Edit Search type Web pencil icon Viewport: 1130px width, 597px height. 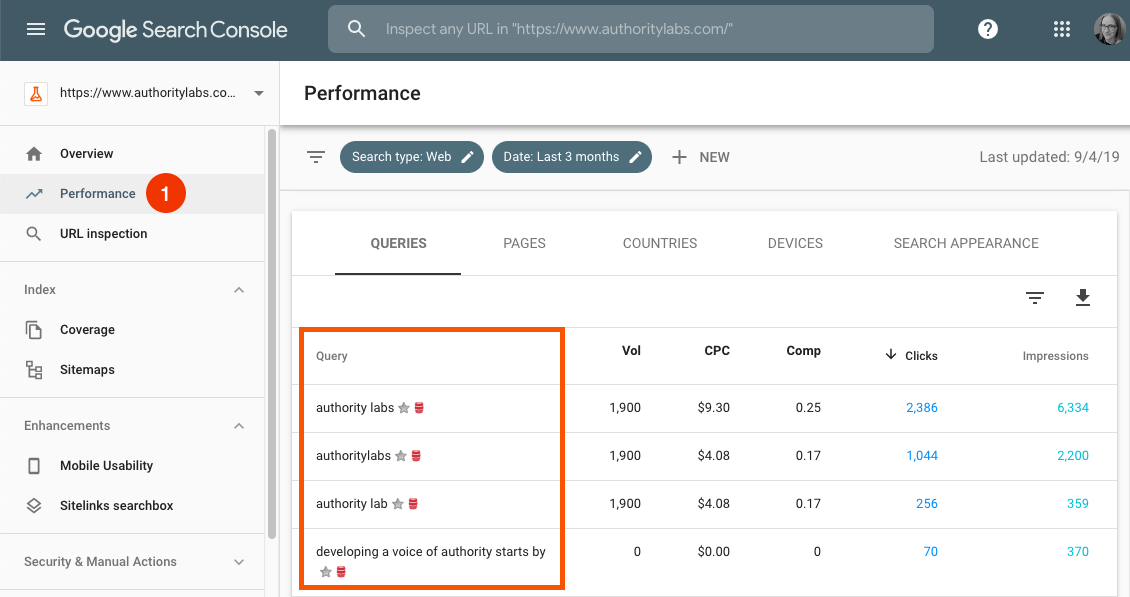pos(468,157)
